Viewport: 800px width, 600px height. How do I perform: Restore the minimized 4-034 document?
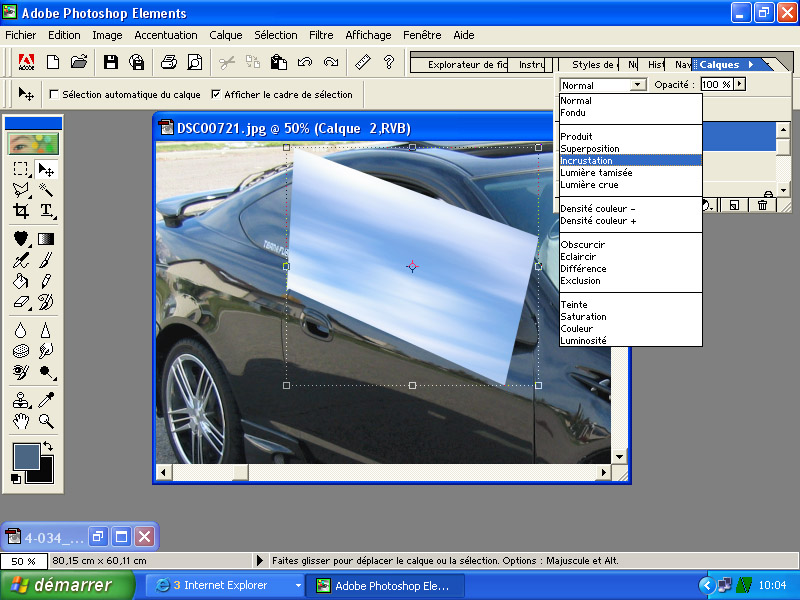[x=97, y=537]
